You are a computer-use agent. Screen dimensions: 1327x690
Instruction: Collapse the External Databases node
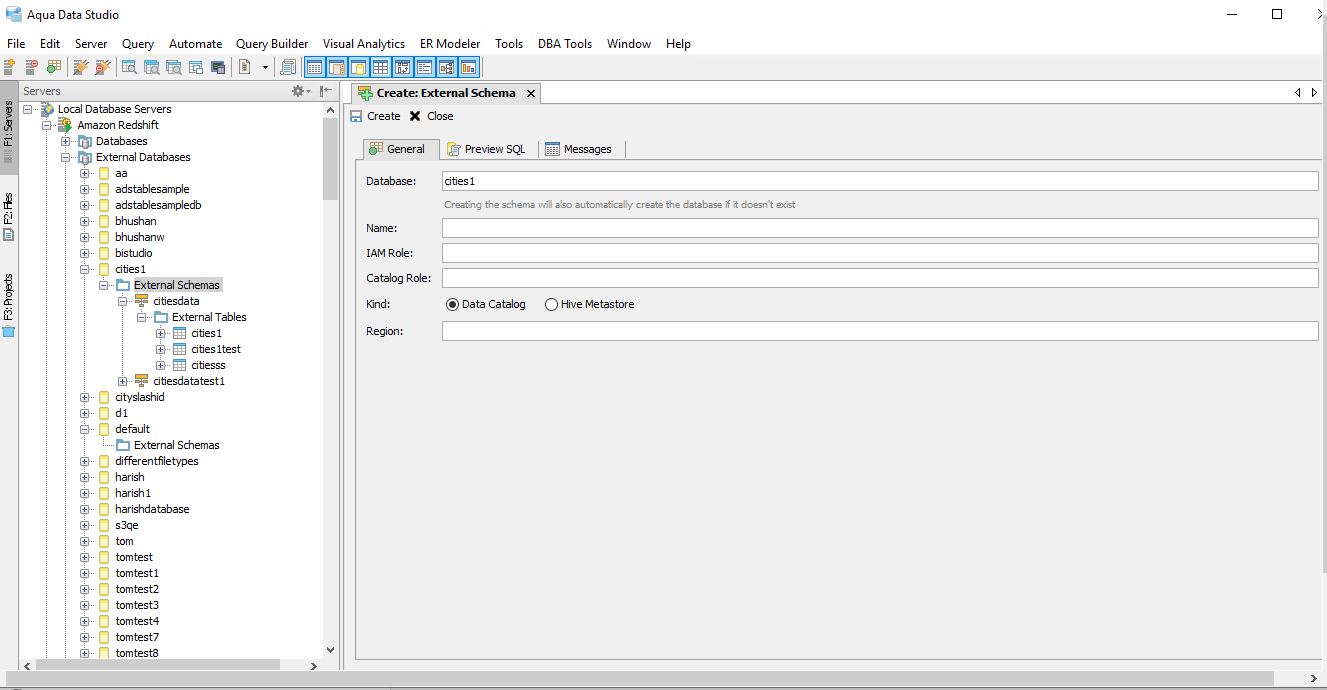tap(66, 157)
